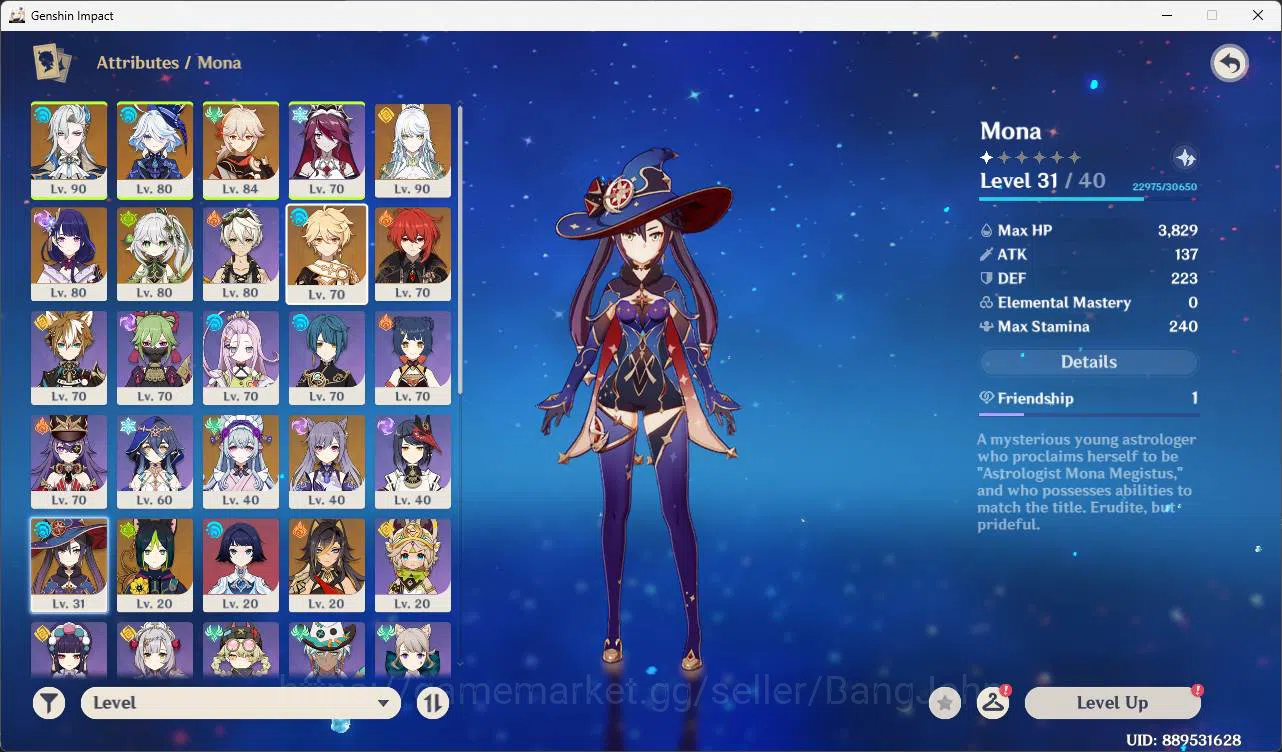The image size is (1282, 752).
Task: Select Ningguang Lv. 90 character card
Action: (413, 150)
